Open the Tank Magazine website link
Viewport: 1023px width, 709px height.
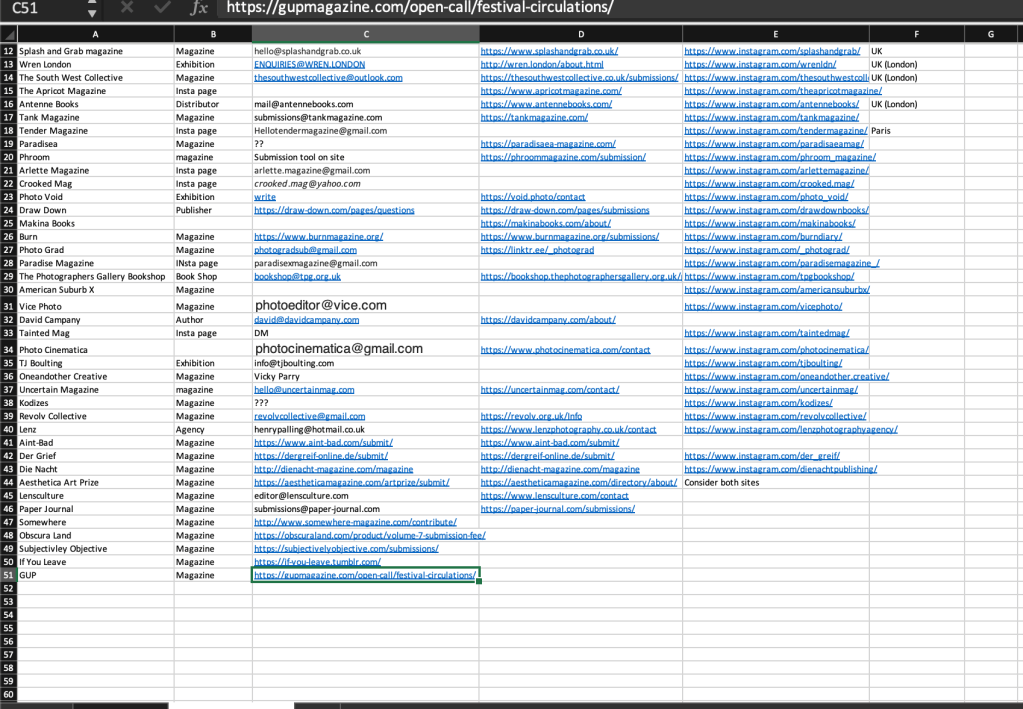[534, 117]
